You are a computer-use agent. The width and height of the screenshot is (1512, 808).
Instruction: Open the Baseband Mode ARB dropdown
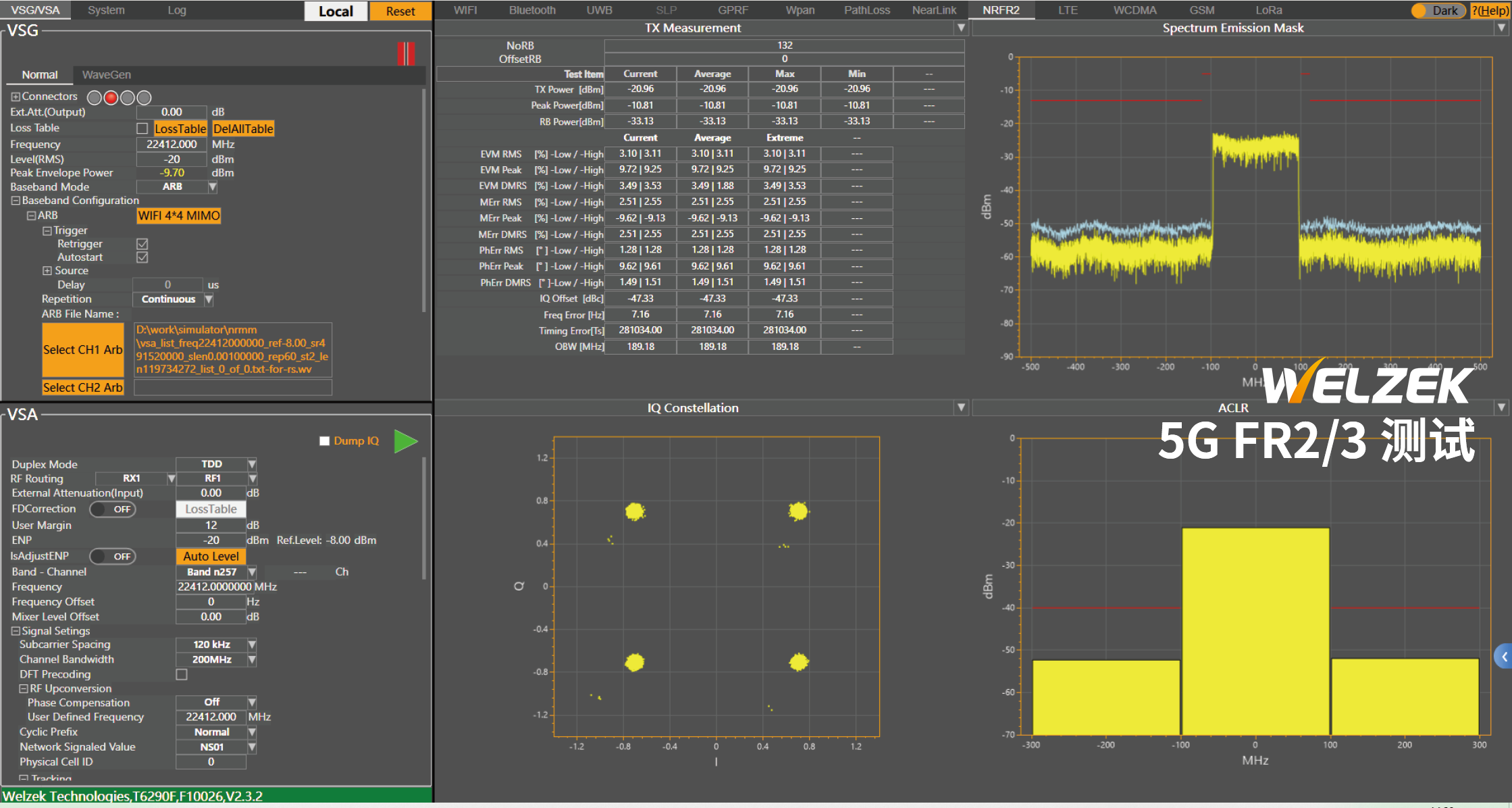(x=213, y=186)
